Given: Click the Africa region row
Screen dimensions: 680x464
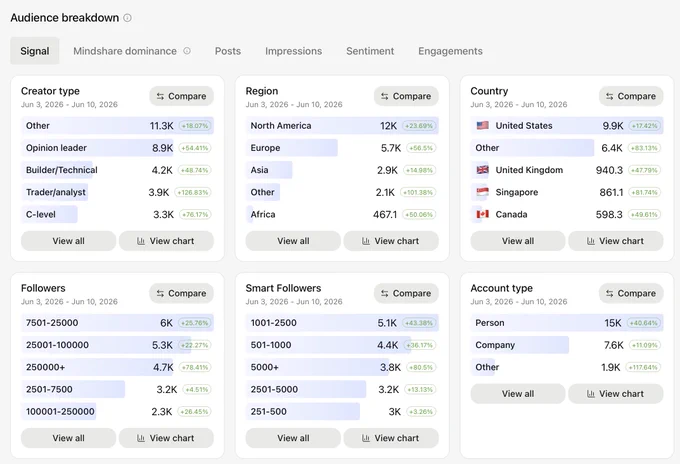Looking at the screenshot, I should [342, 214].
